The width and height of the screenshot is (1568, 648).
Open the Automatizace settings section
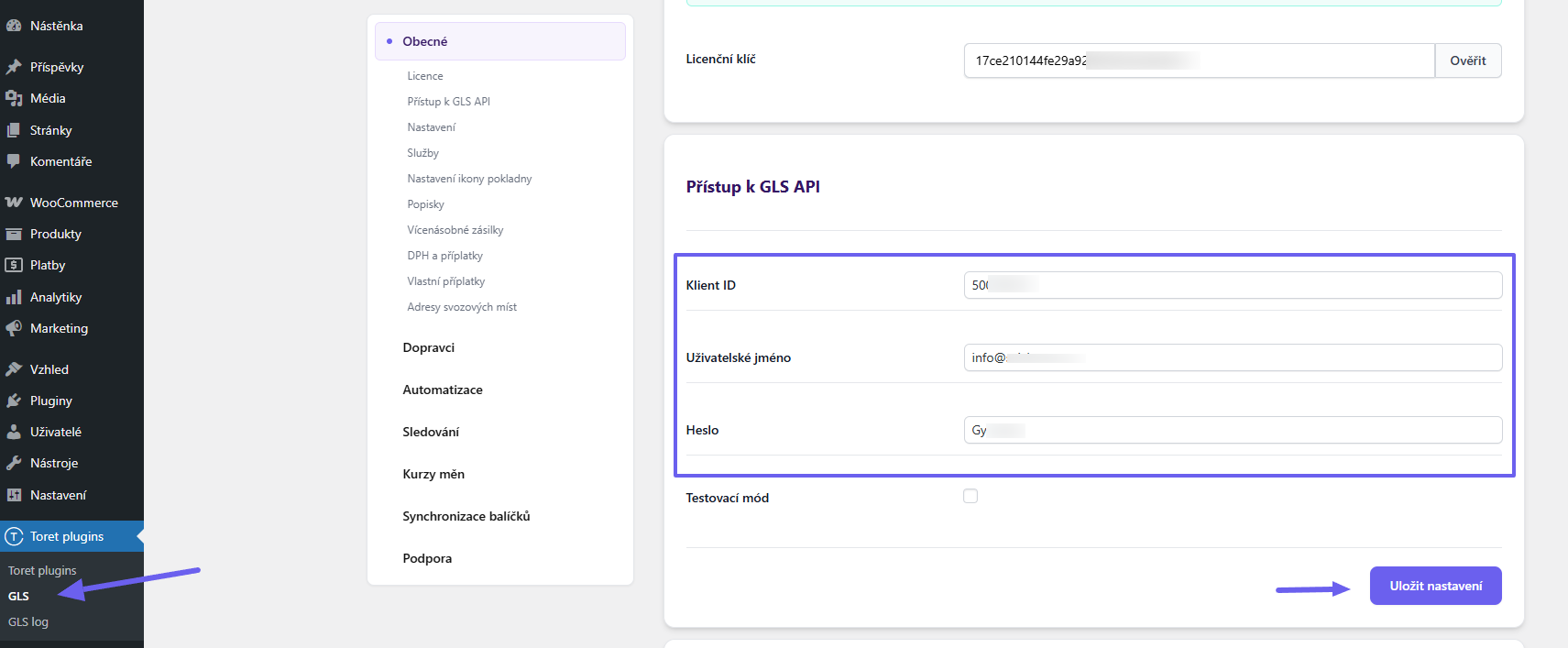pyautogui.click(x=443, y=390)
